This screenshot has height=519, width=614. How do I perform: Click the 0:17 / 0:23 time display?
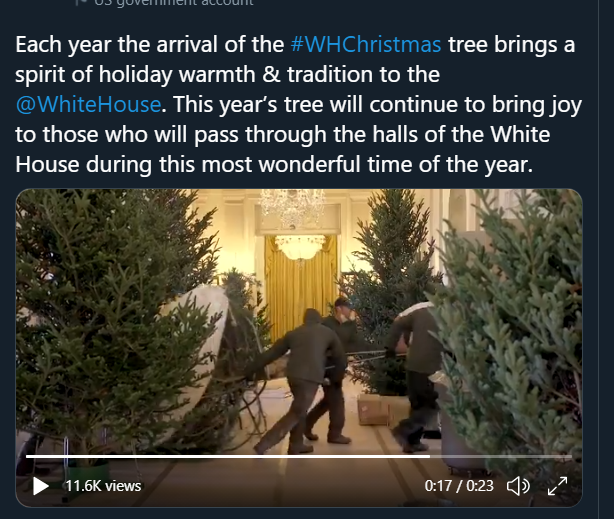tap(459, 486)
